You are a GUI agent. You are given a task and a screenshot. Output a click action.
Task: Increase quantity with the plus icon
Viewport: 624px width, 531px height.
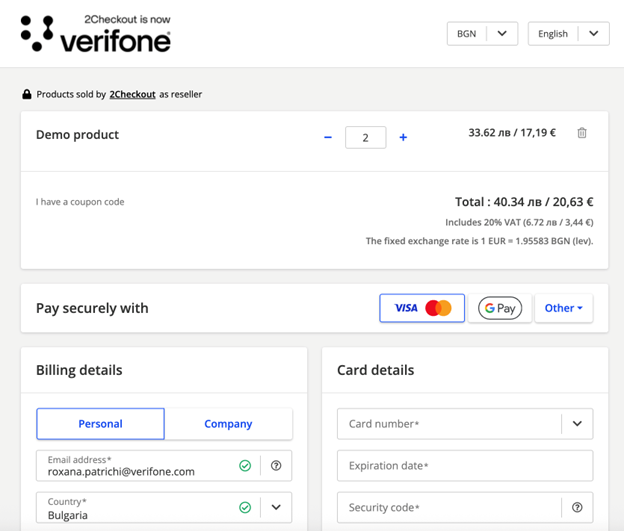pyautogui.click(x=403, y=138)
